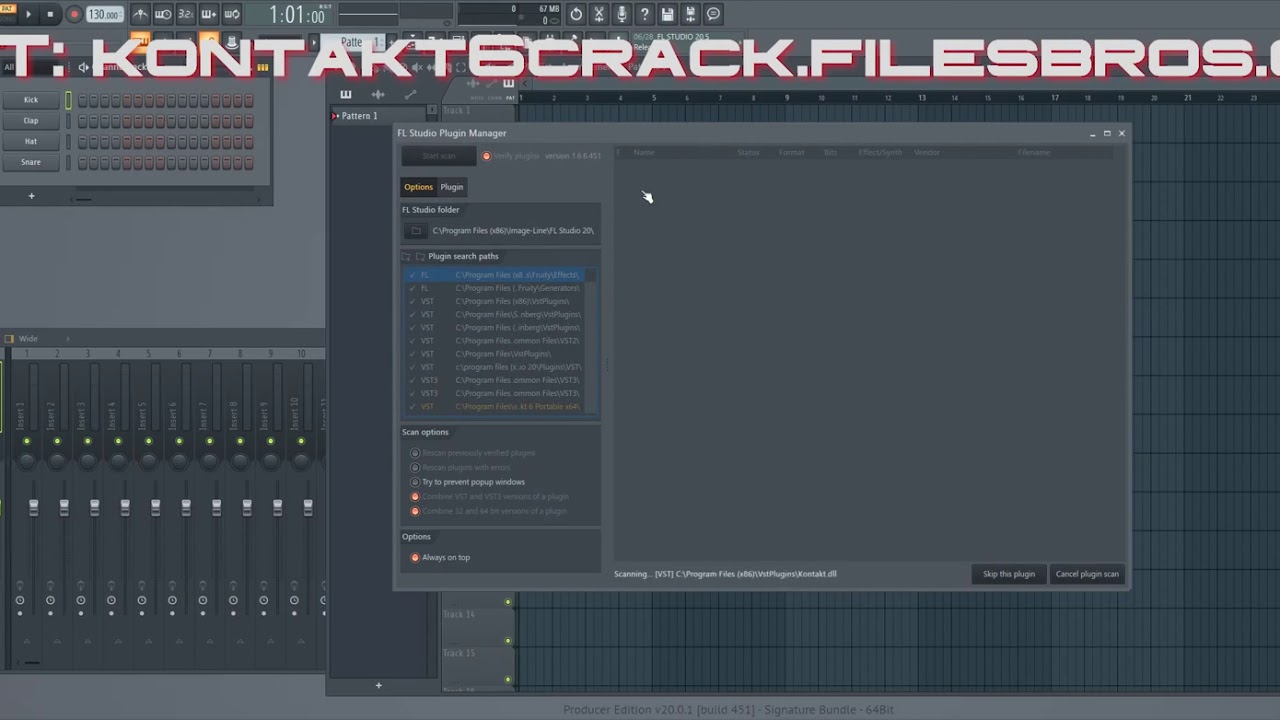Click the Insert 5 mixer volume fader

tap(155, 507)
